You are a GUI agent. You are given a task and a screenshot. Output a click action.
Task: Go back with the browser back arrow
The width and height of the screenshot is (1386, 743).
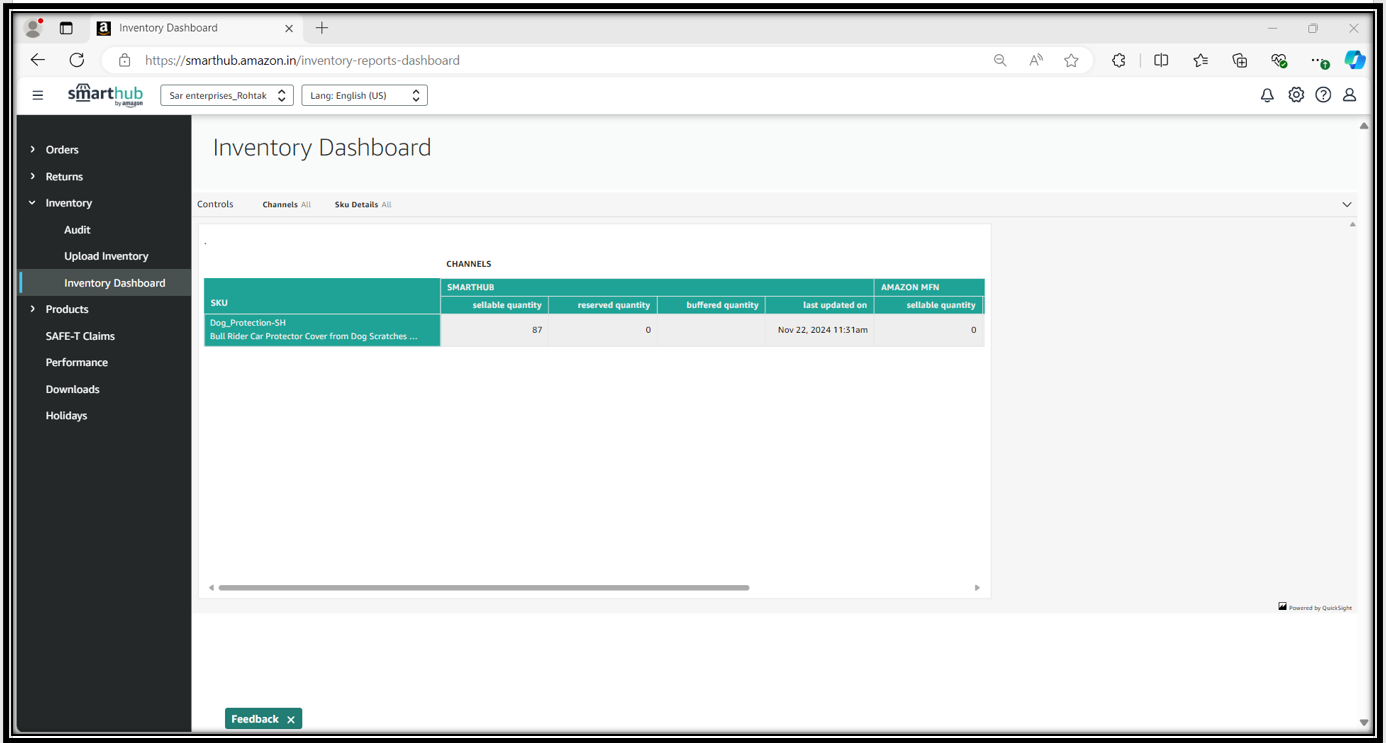click(x=38, y=60)
